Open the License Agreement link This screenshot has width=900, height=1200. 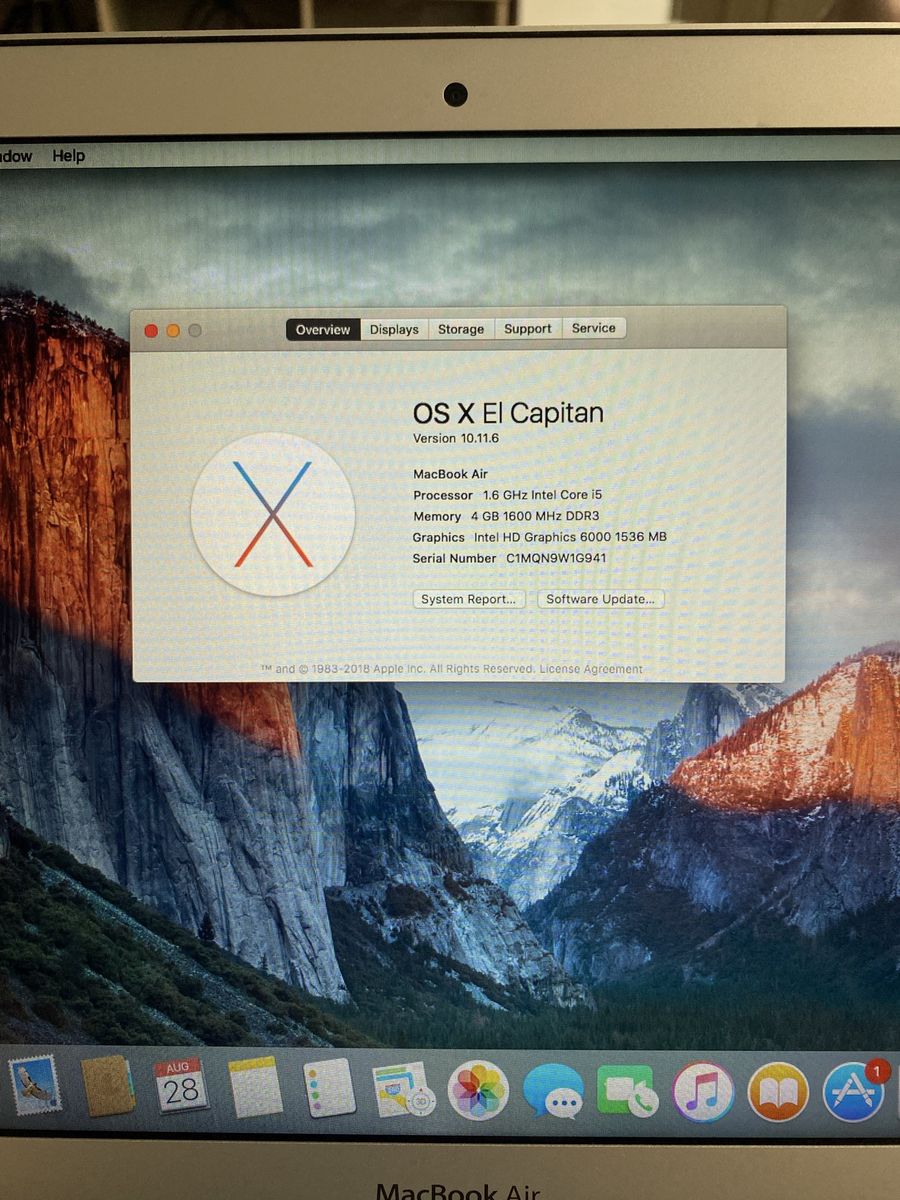[x=591, y=669]
